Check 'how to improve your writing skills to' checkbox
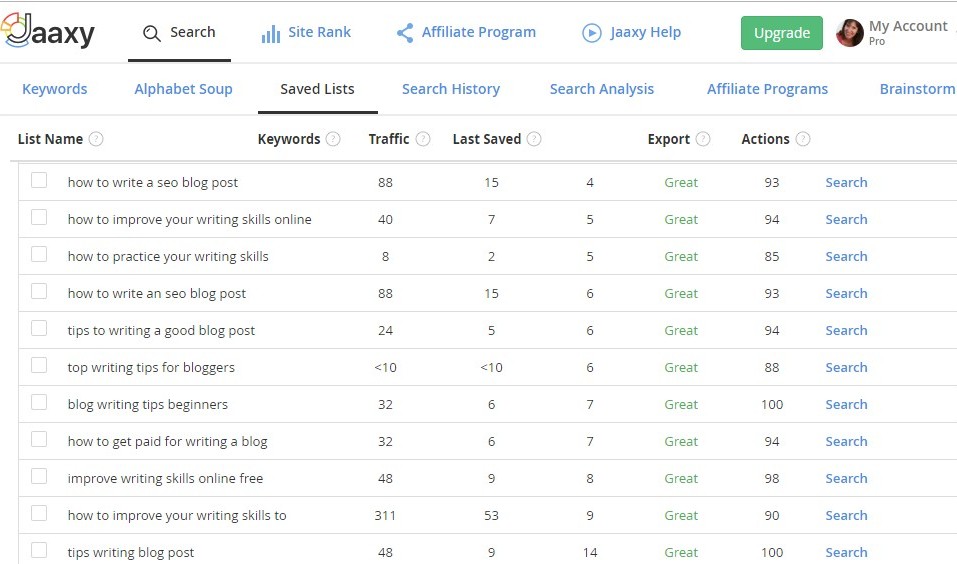Viewport: 957px width, 564px height. tap(39, 513)
